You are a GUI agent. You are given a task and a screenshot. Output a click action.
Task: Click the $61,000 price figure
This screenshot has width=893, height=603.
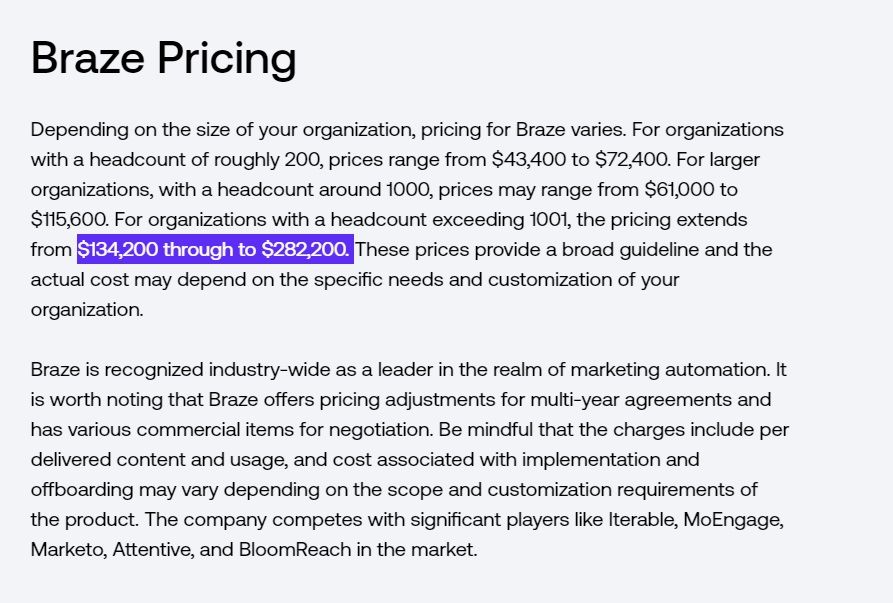[678, 189]
